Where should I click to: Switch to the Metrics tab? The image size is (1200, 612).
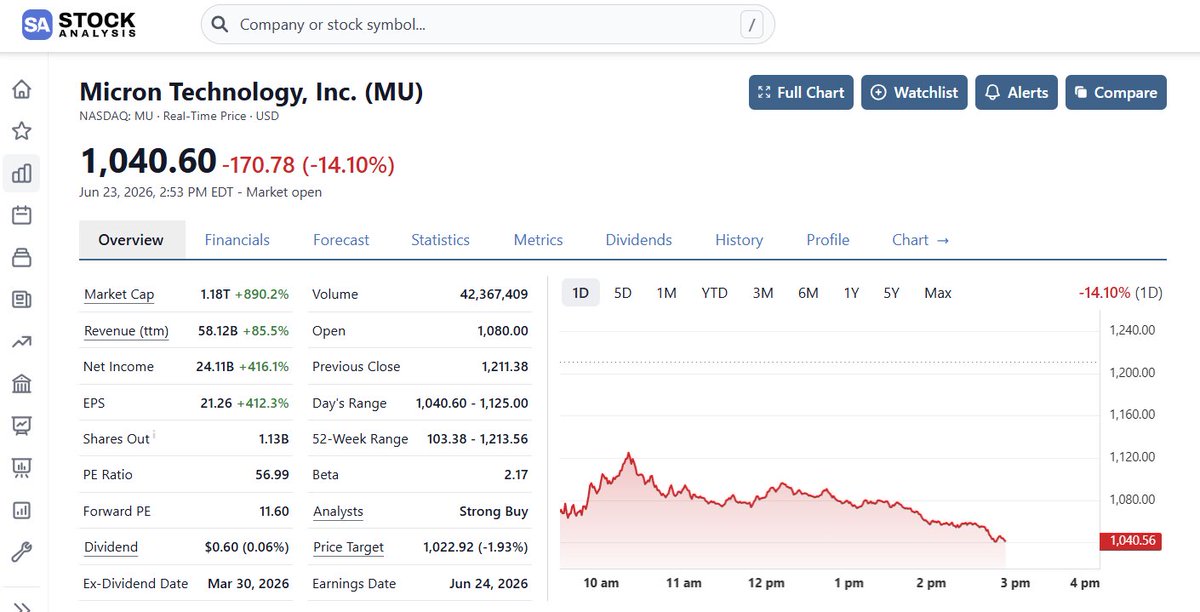click(x=538, y=240)
